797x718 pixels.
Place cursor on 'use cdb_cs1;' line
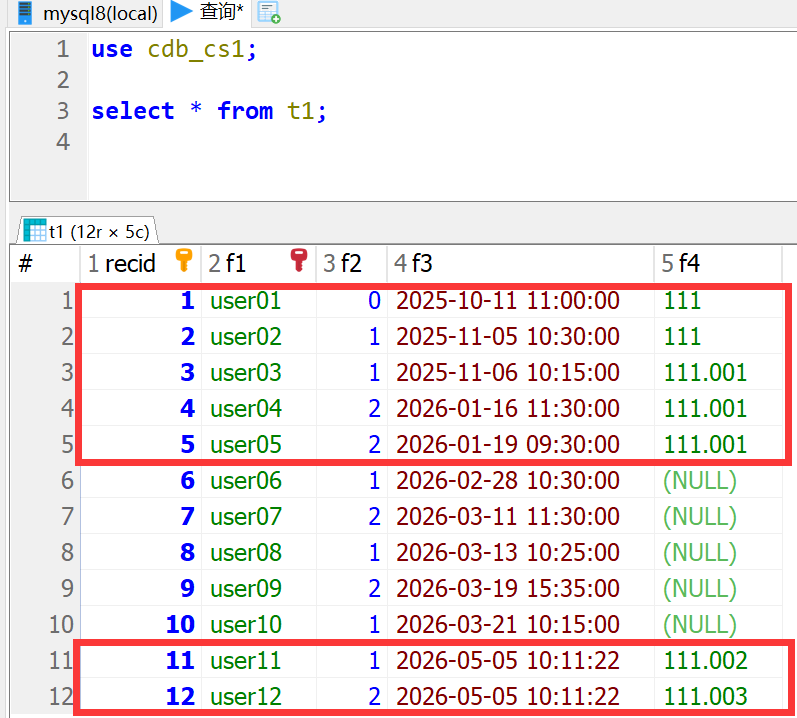(174, 49)
